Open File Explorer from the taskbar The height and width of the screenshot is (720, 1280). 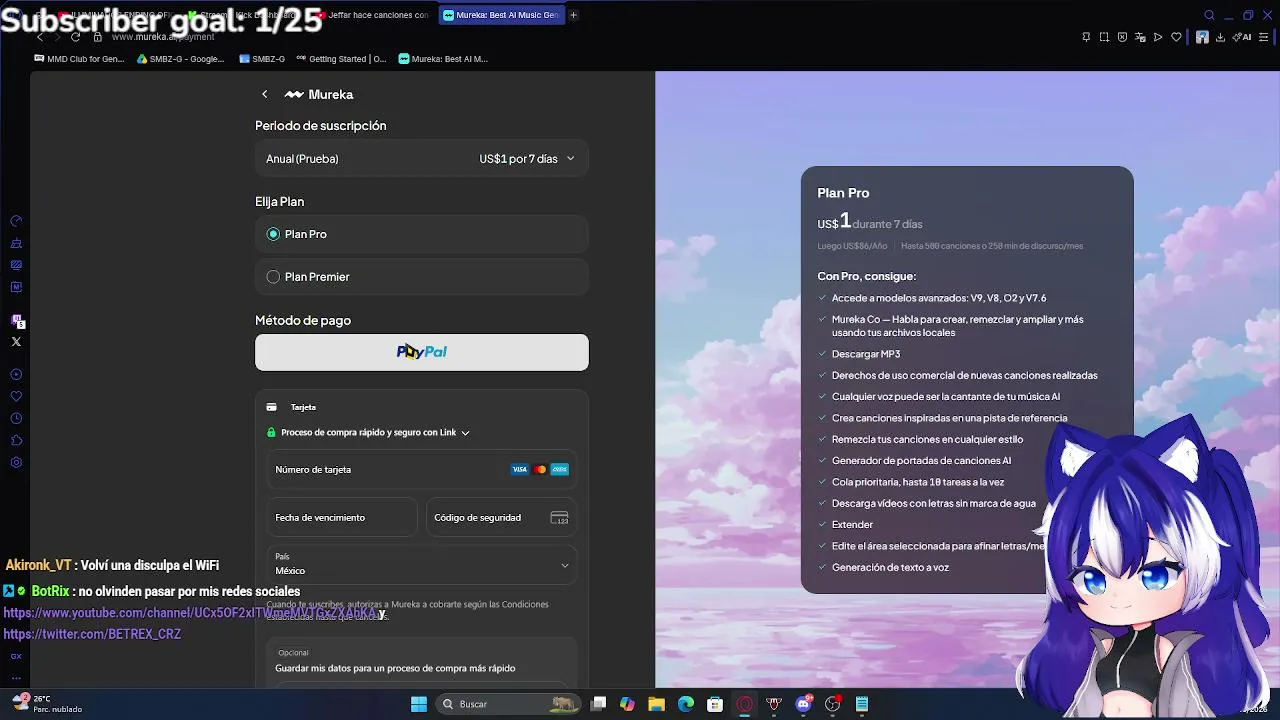(656, 704)
